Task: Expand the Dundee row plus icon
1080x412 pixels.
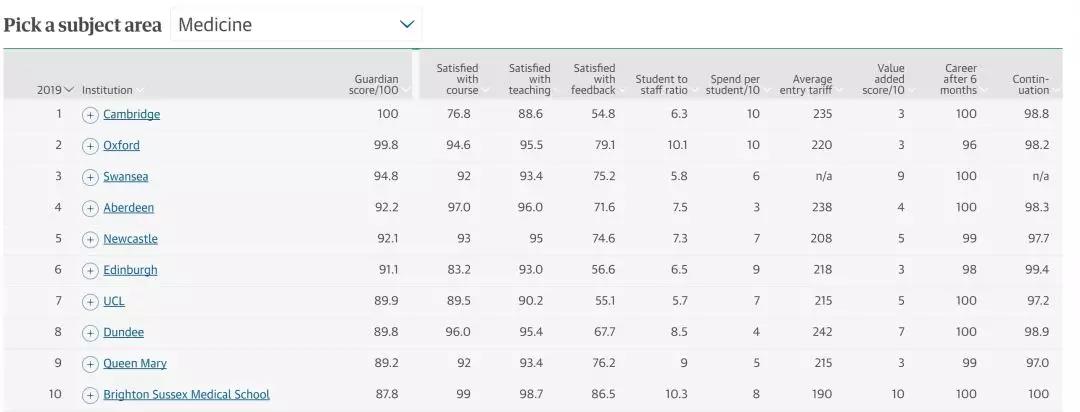Action: coord(90,332)
